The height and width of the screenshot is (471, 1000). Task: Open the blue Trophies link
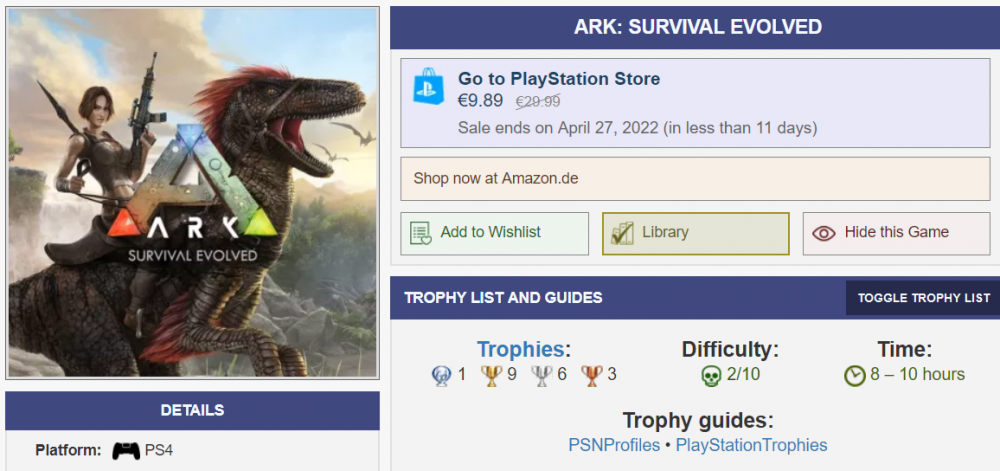[520, 350]
